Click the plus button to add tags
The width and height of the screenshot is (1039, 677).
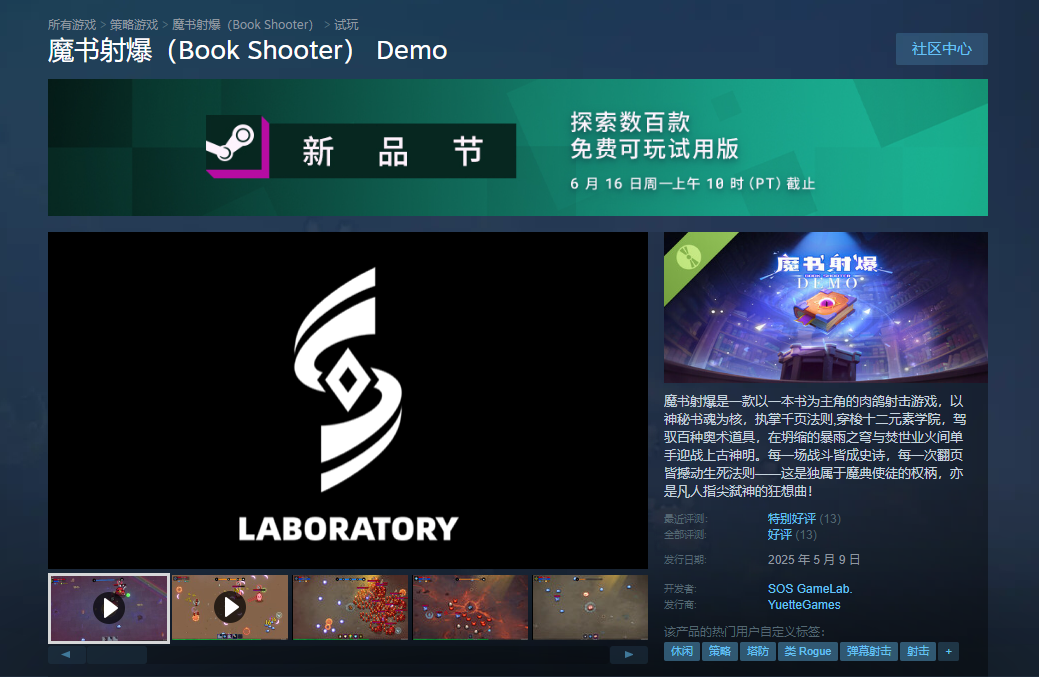click(x=948, y=652)
